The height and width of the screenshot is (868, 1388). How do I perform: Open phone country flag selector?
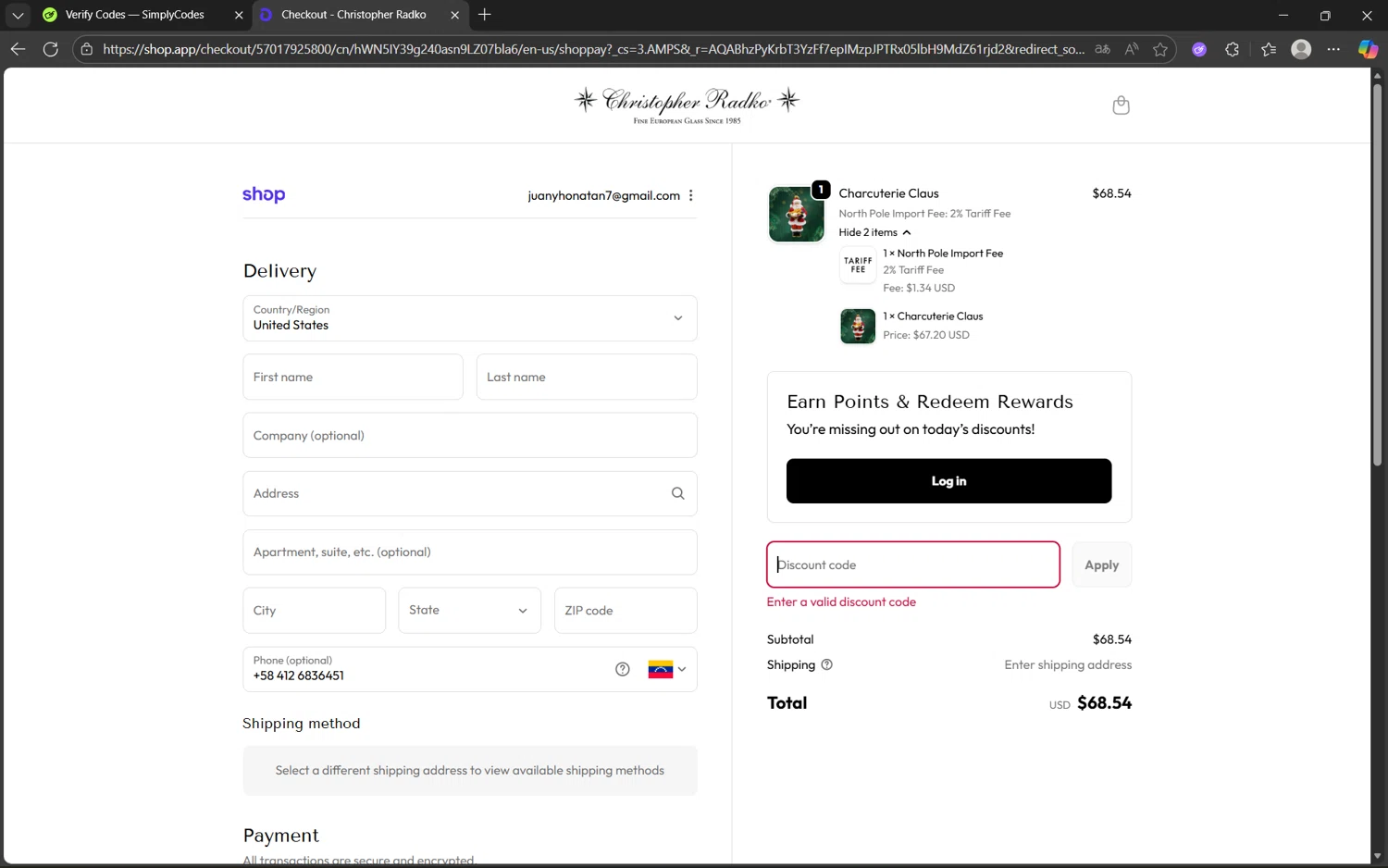(x=667, y=669)
